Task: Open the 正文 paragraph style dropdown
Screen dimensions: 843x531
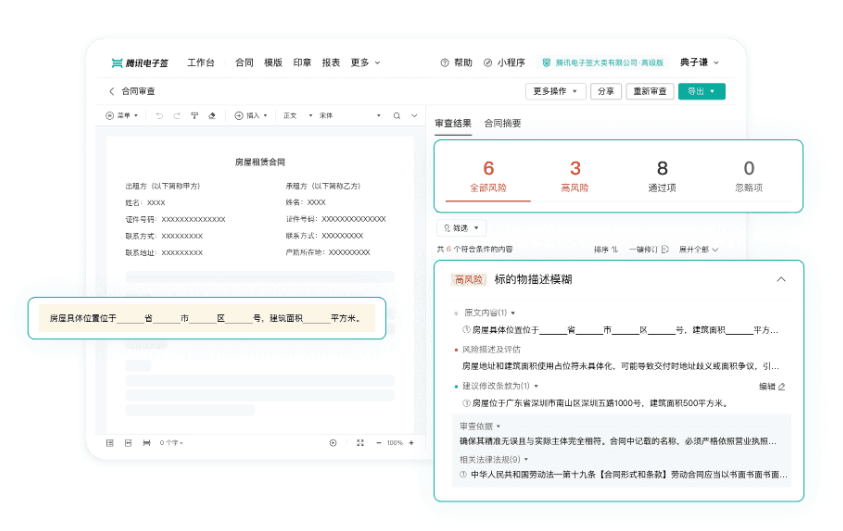Action: tap(298, 116)
